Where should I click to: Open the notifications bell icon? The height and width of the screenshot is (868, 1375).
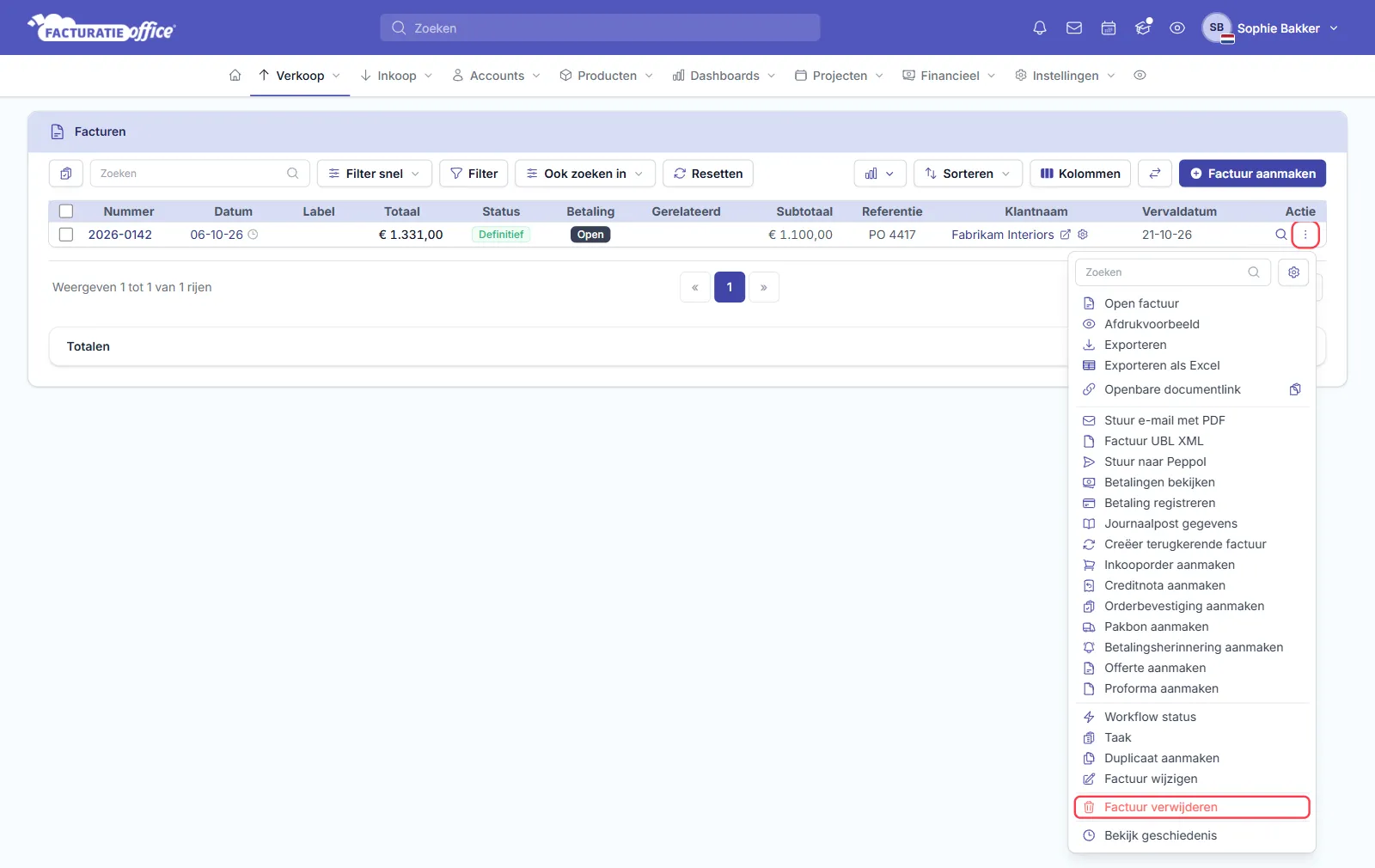pyautogui.click(x=1040, y=28)
